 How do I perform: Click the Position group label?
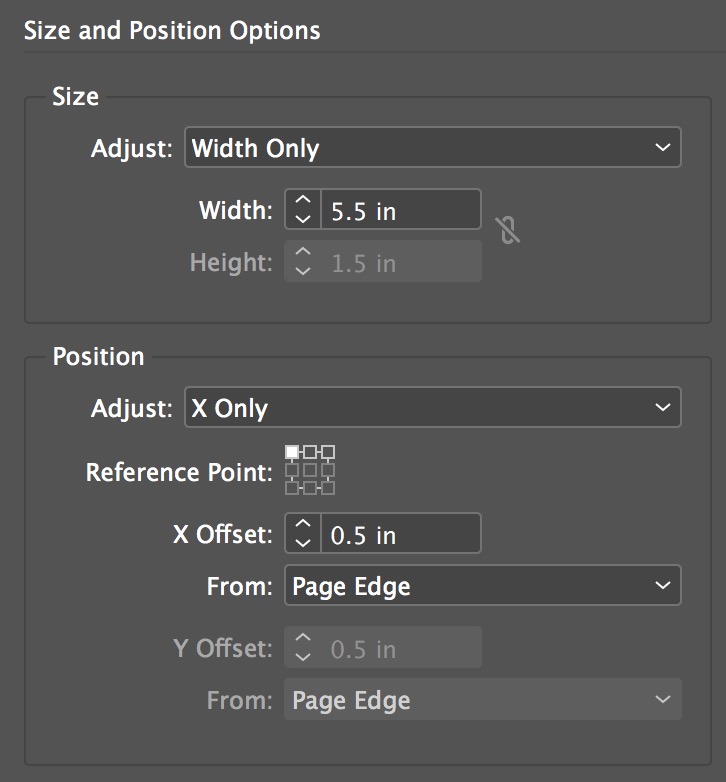click(99, 357)
